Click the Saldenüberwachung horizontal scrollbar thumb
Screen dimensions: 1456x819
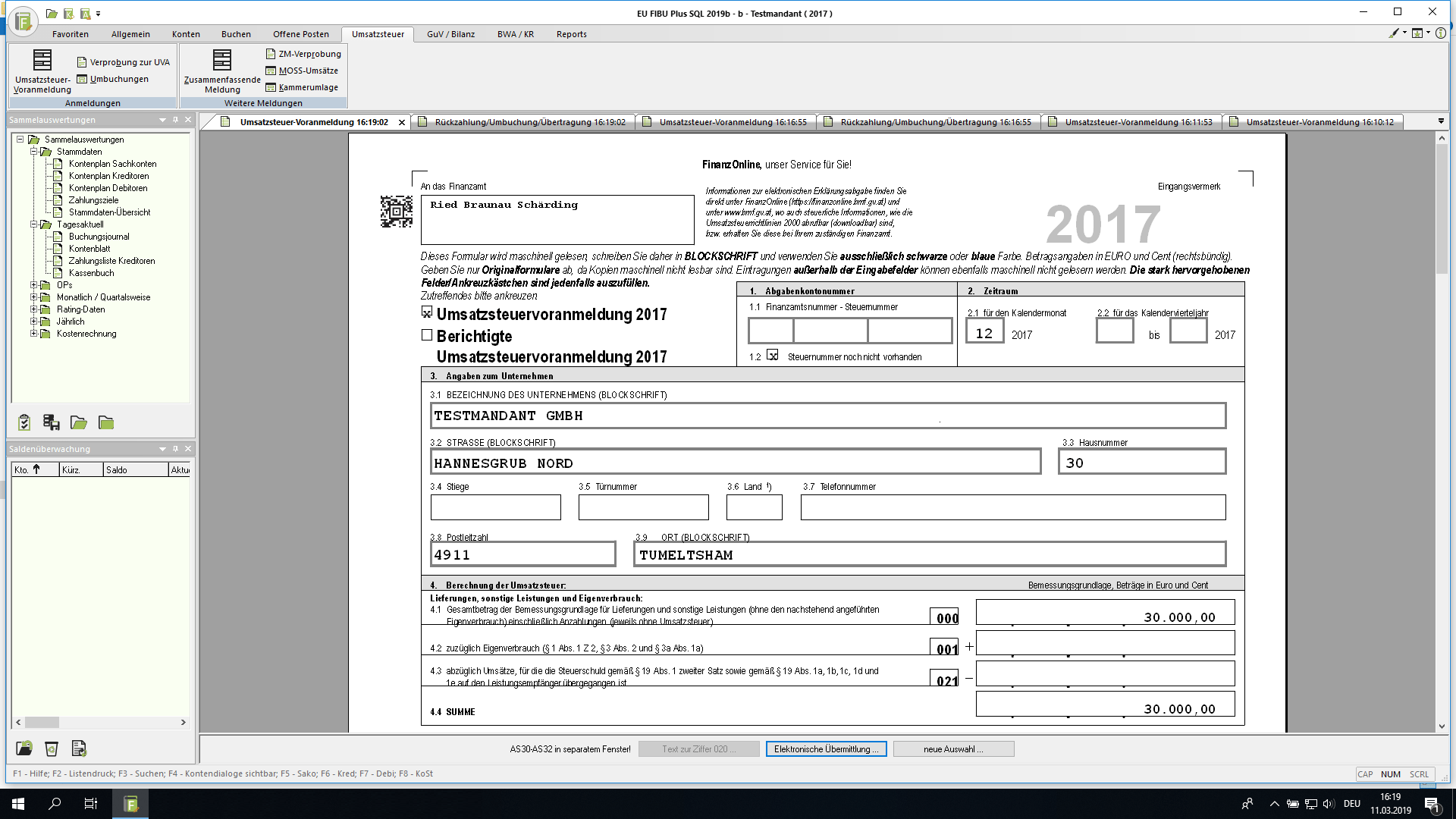click(42, 723)
